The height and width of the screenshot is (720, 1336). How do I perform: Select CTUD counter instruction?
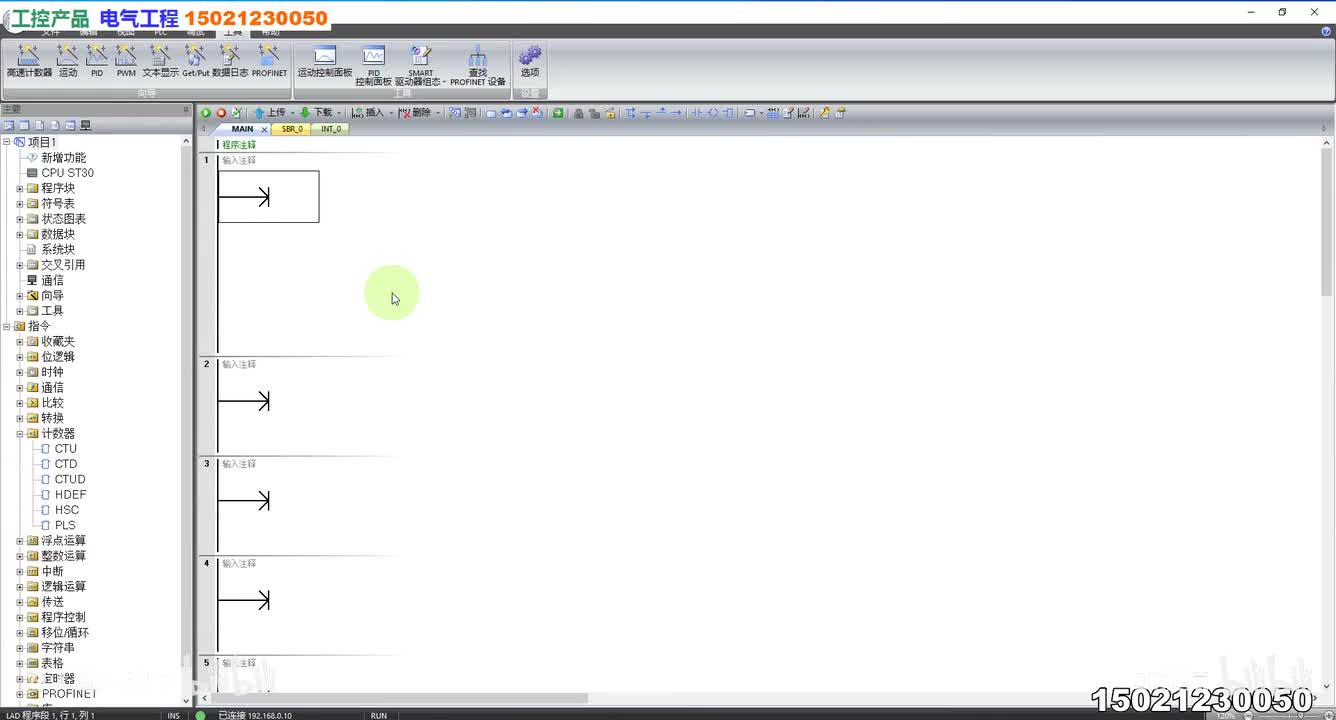tap(70, 480)
